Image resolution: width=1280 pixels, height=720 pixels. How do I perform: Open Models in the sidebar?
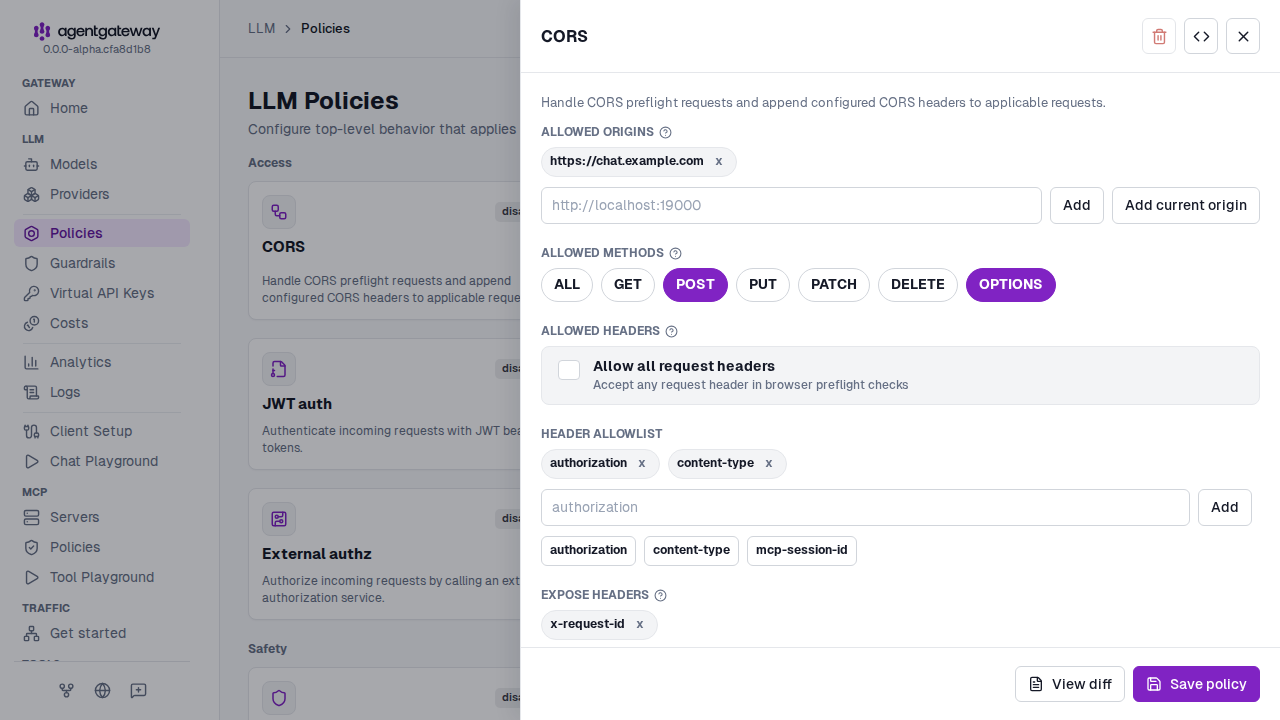(101, 164)
